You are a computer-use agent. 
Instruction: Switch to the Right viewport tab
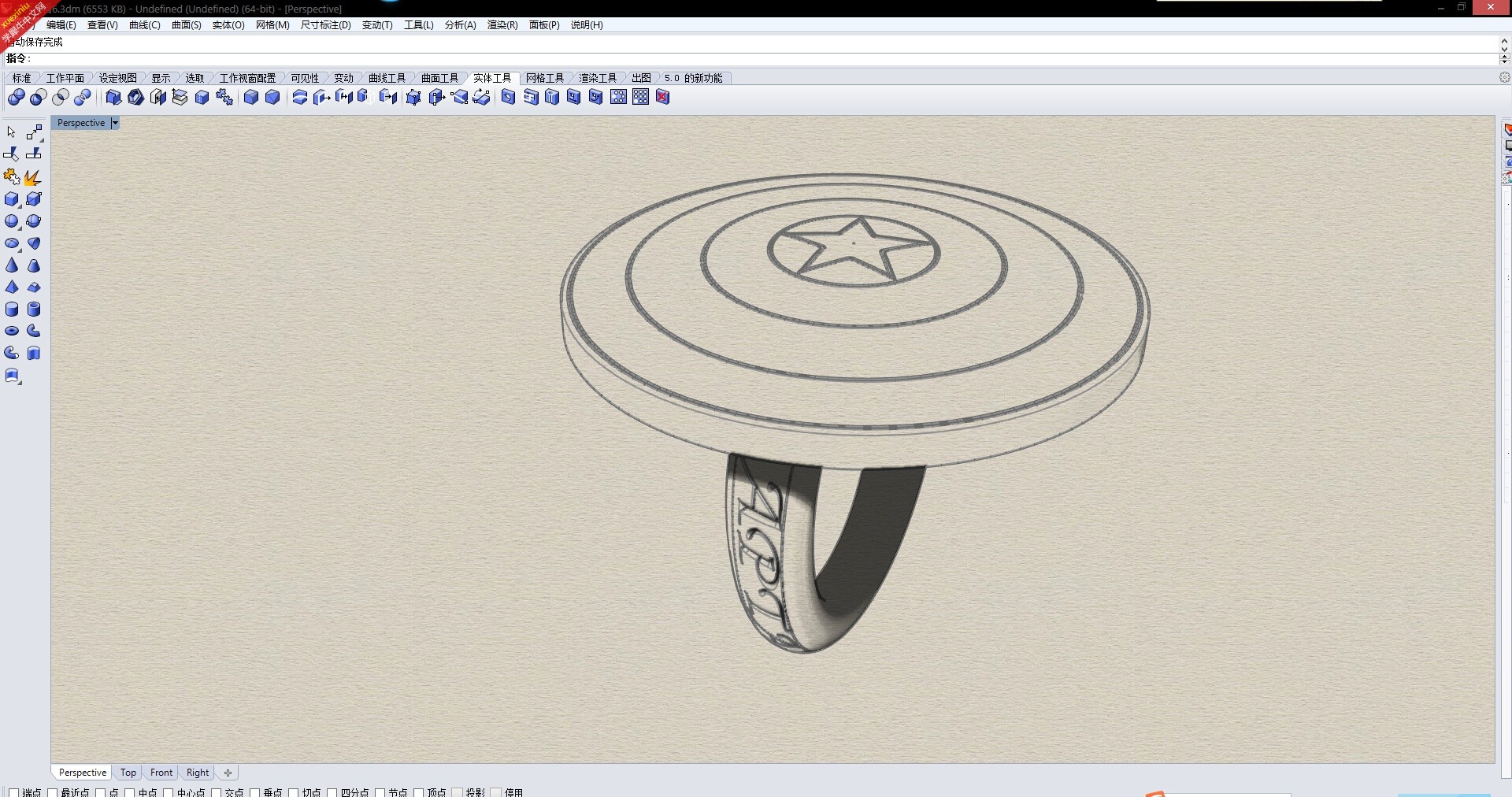pyautogui.click(x=198, y=773)
